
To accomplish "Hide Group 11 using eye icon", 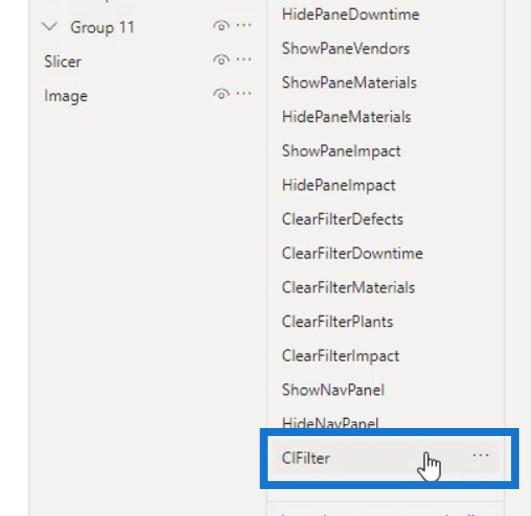I will pyautogui.click(x=221, y=26).
